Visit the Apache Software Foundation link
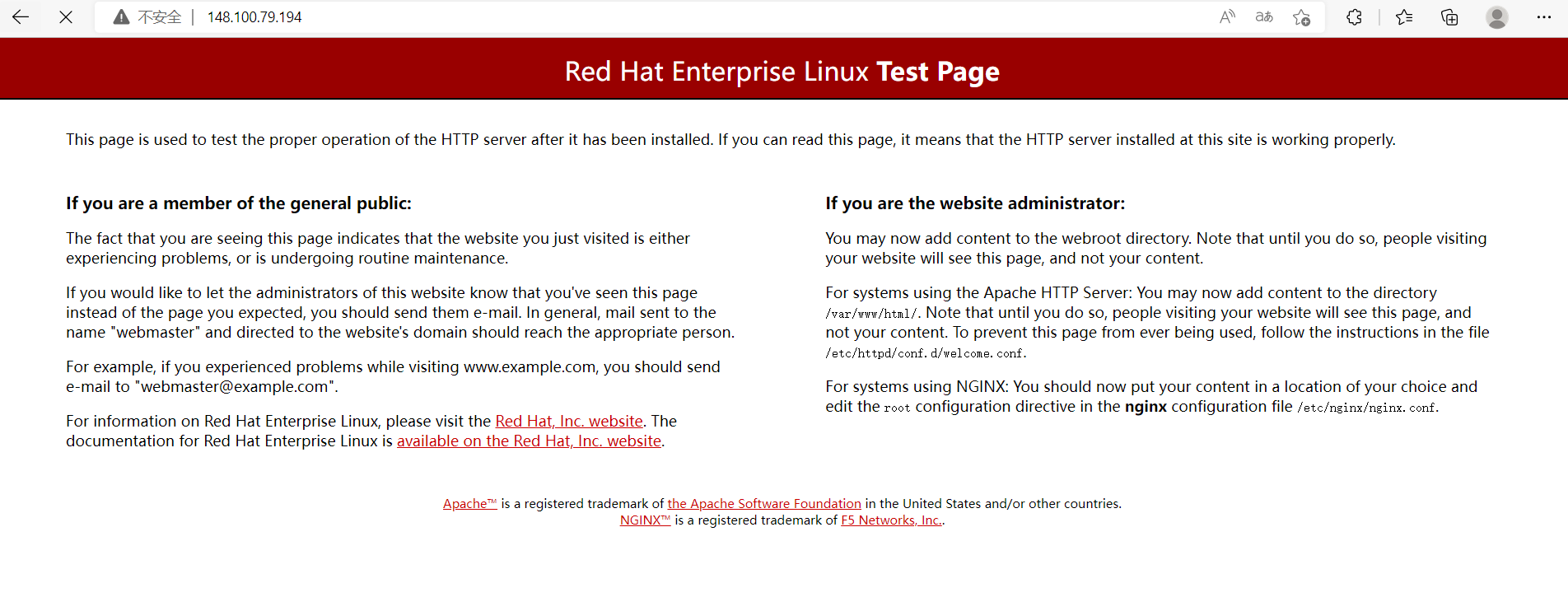Image resolution: width=1568 pixels, height=611 pixels. [x=764, y=503]
